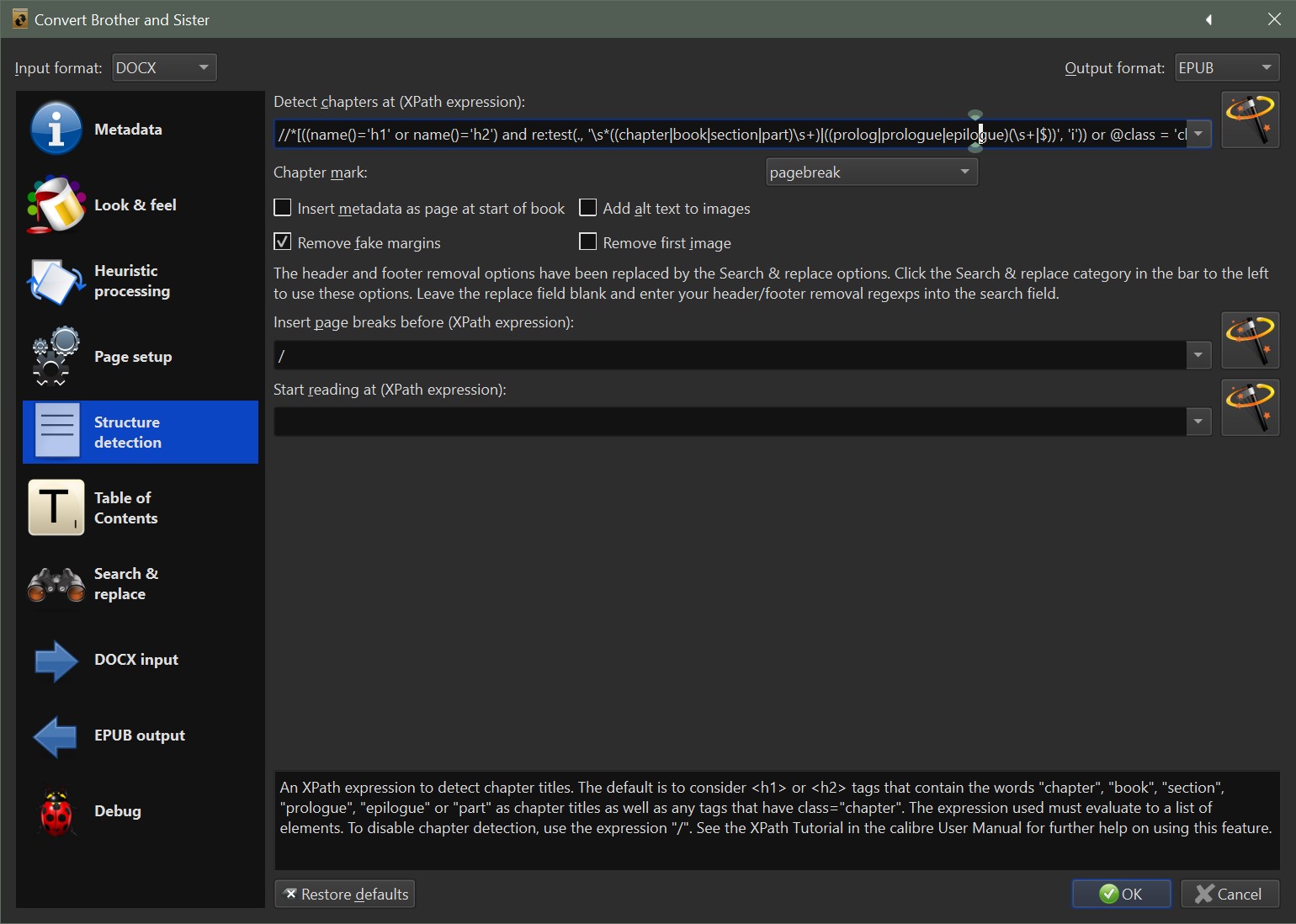
Task: Tick the Remove first image checkbox
Action: 588,242
